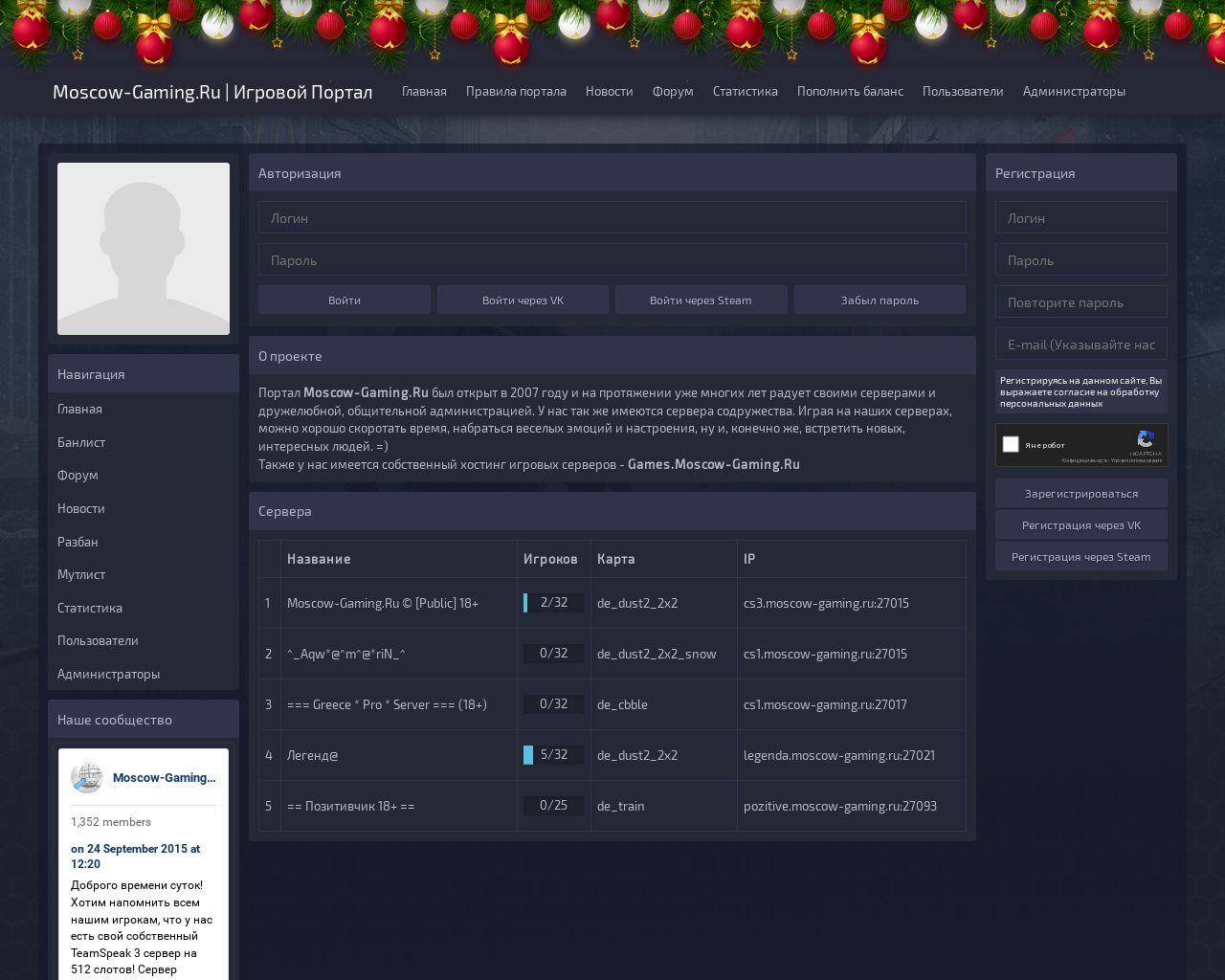Click the 2/32 players bar

[x=554, y=603]
